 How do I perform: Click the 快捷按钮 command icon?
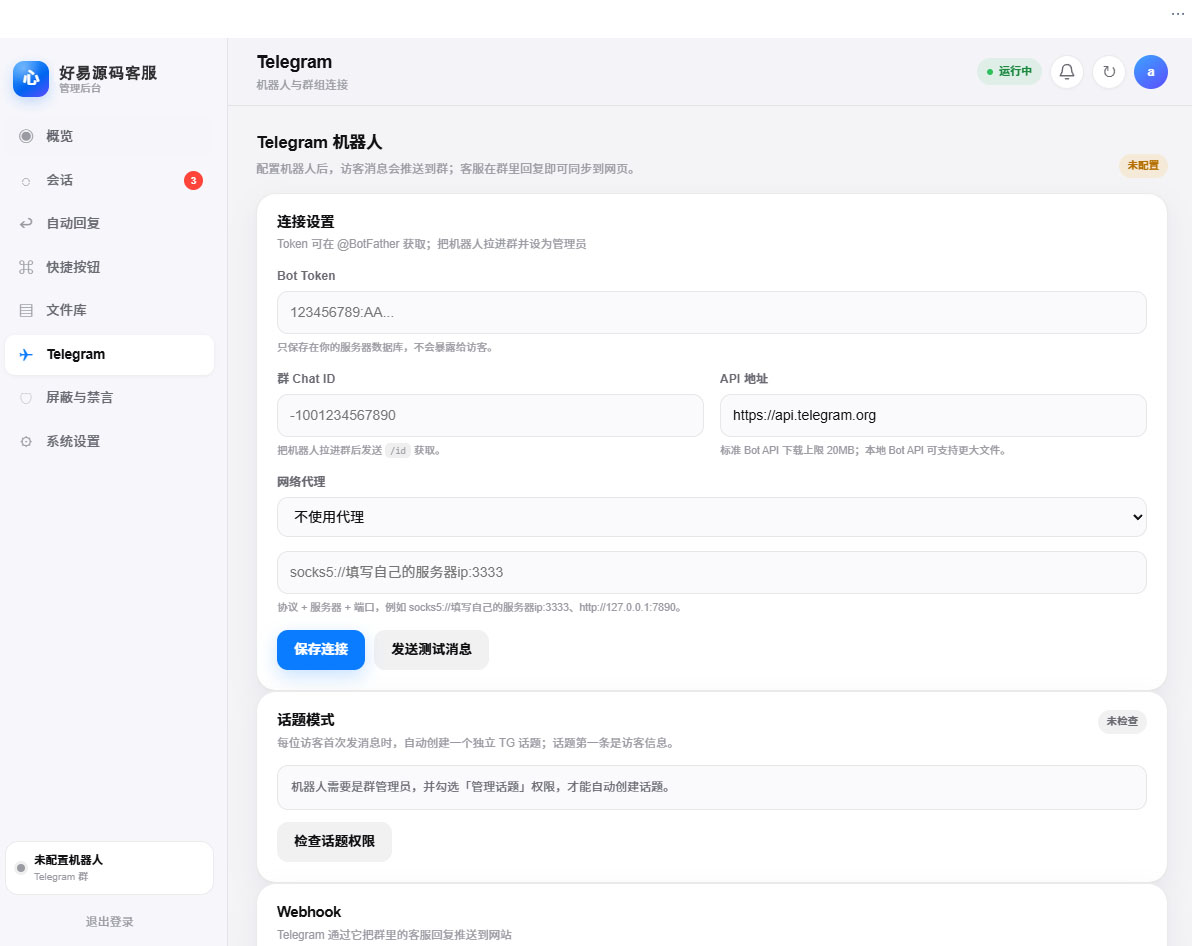pos(26,267)
